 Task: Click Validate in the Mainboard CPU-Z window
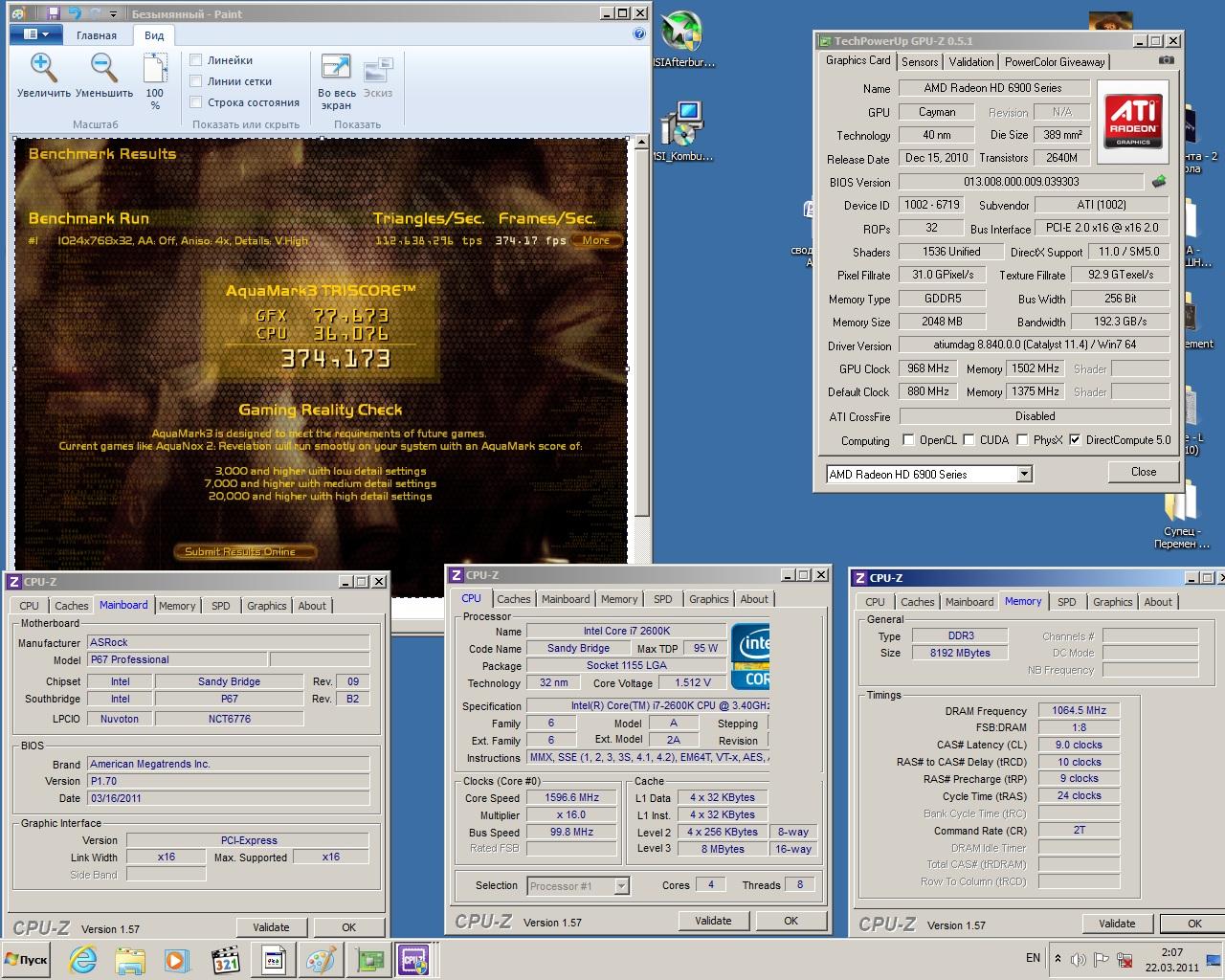pyautogui.click(x=271, y=927)
